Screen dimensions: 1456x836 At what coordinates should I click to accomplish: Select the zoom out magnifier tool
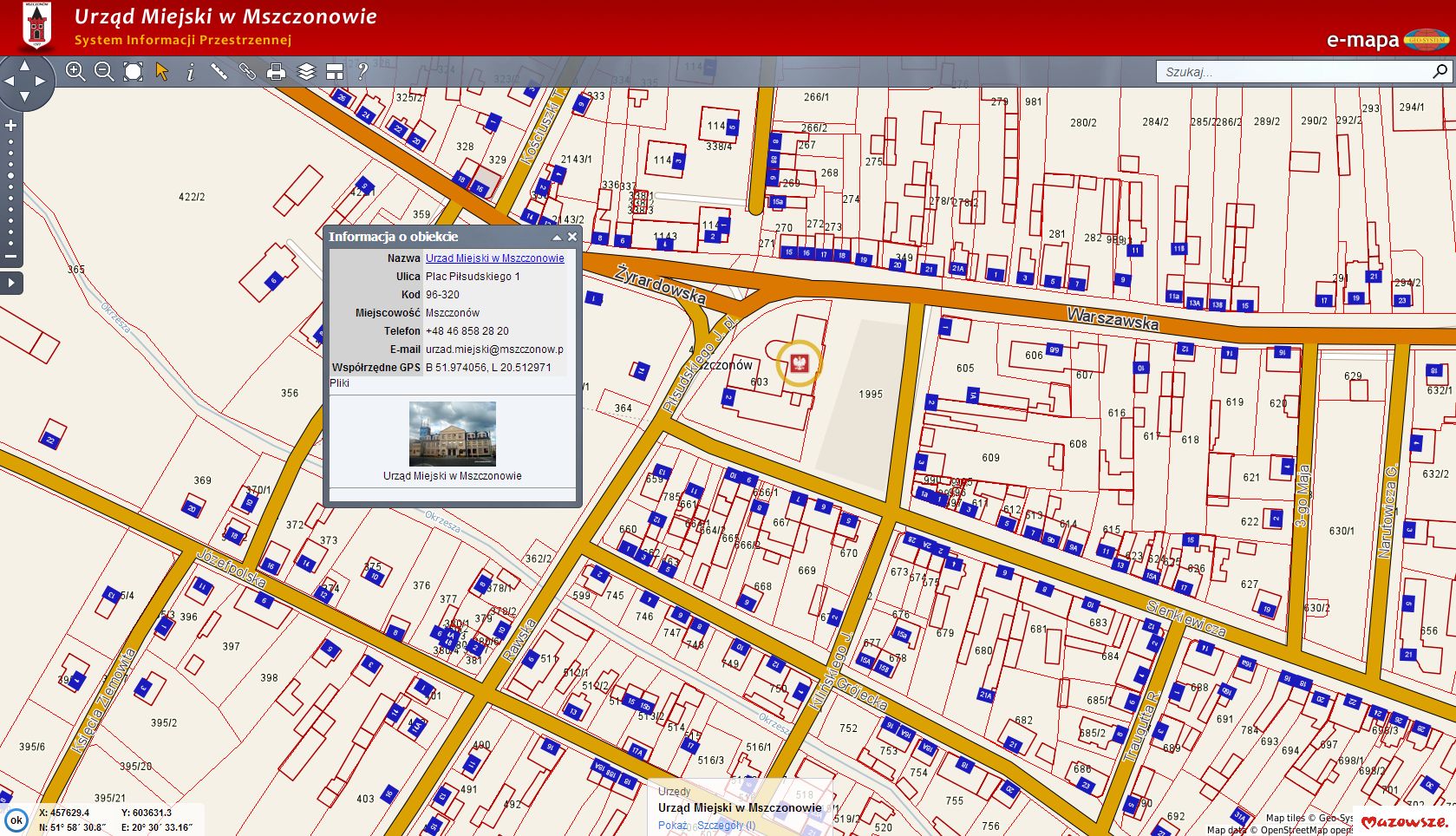point(104,72)
